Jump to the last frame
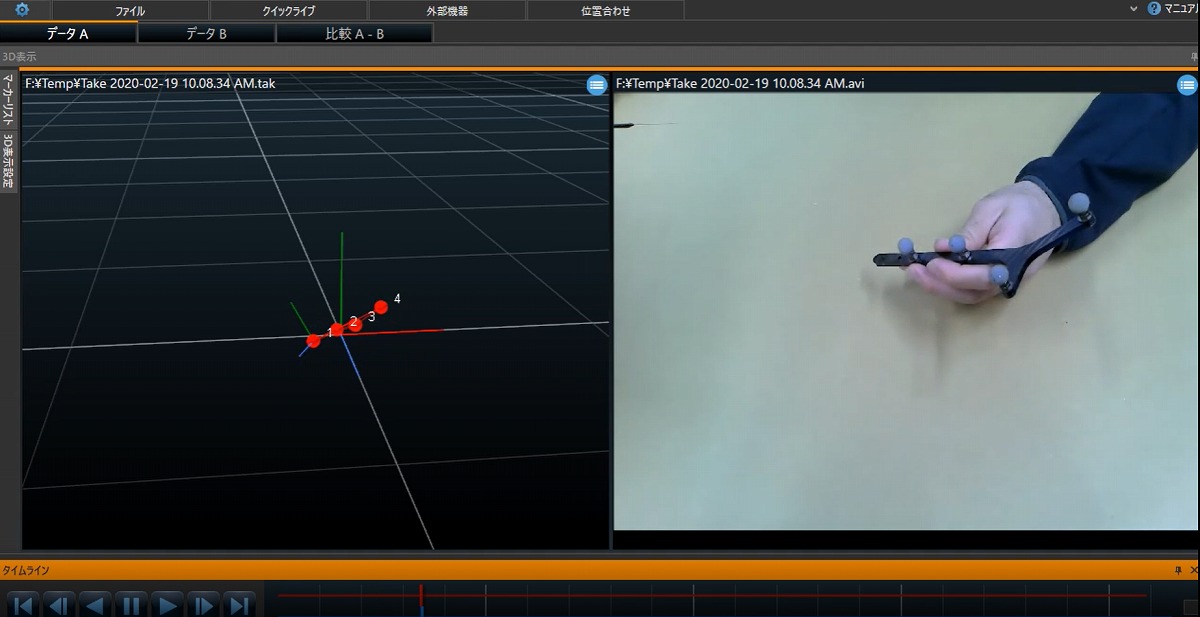Image resolution: width=1200 pixels, height=617 pixels. pyautogui.click(x=238, y=604)
